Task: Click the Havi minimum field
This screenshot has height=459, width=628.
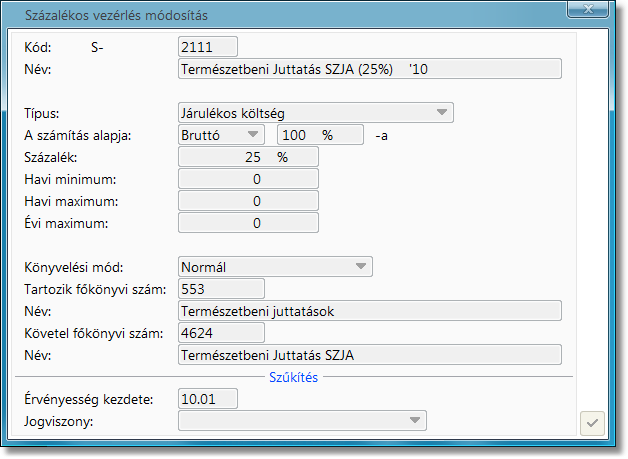Action: tap(247, 179)
